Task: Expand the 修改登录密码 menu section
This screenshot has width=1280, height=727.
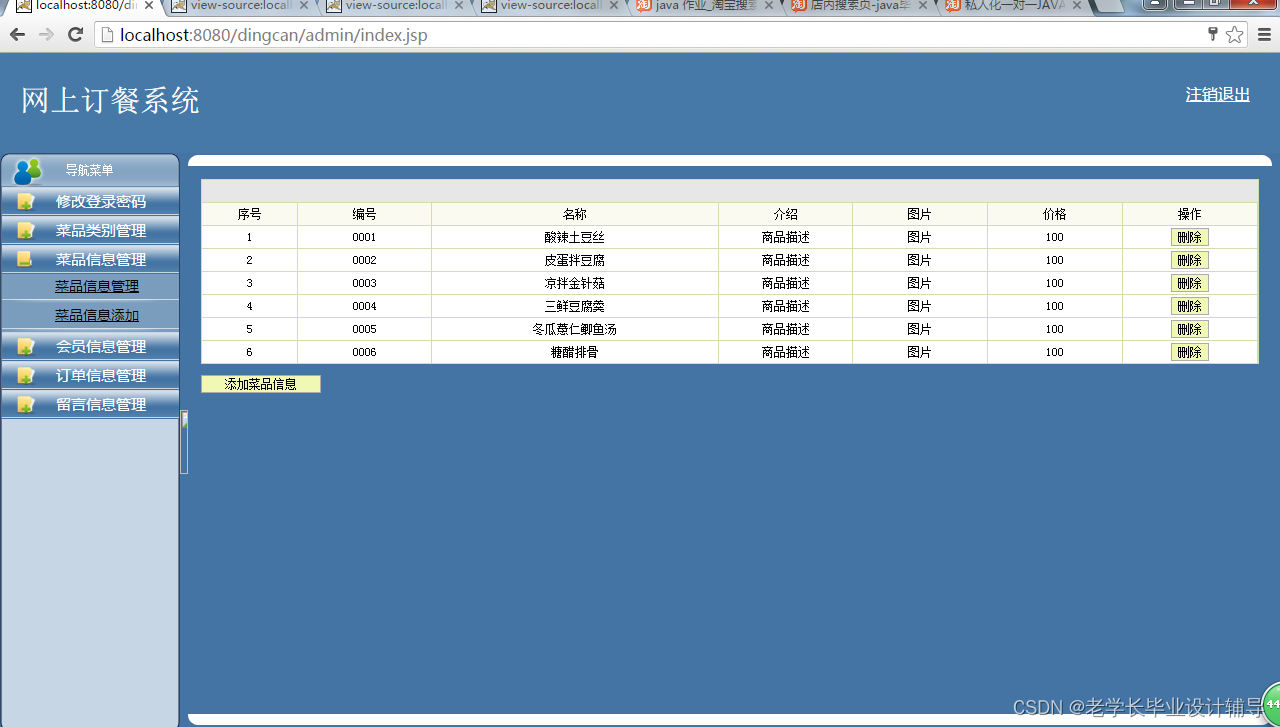Action: 90,201
